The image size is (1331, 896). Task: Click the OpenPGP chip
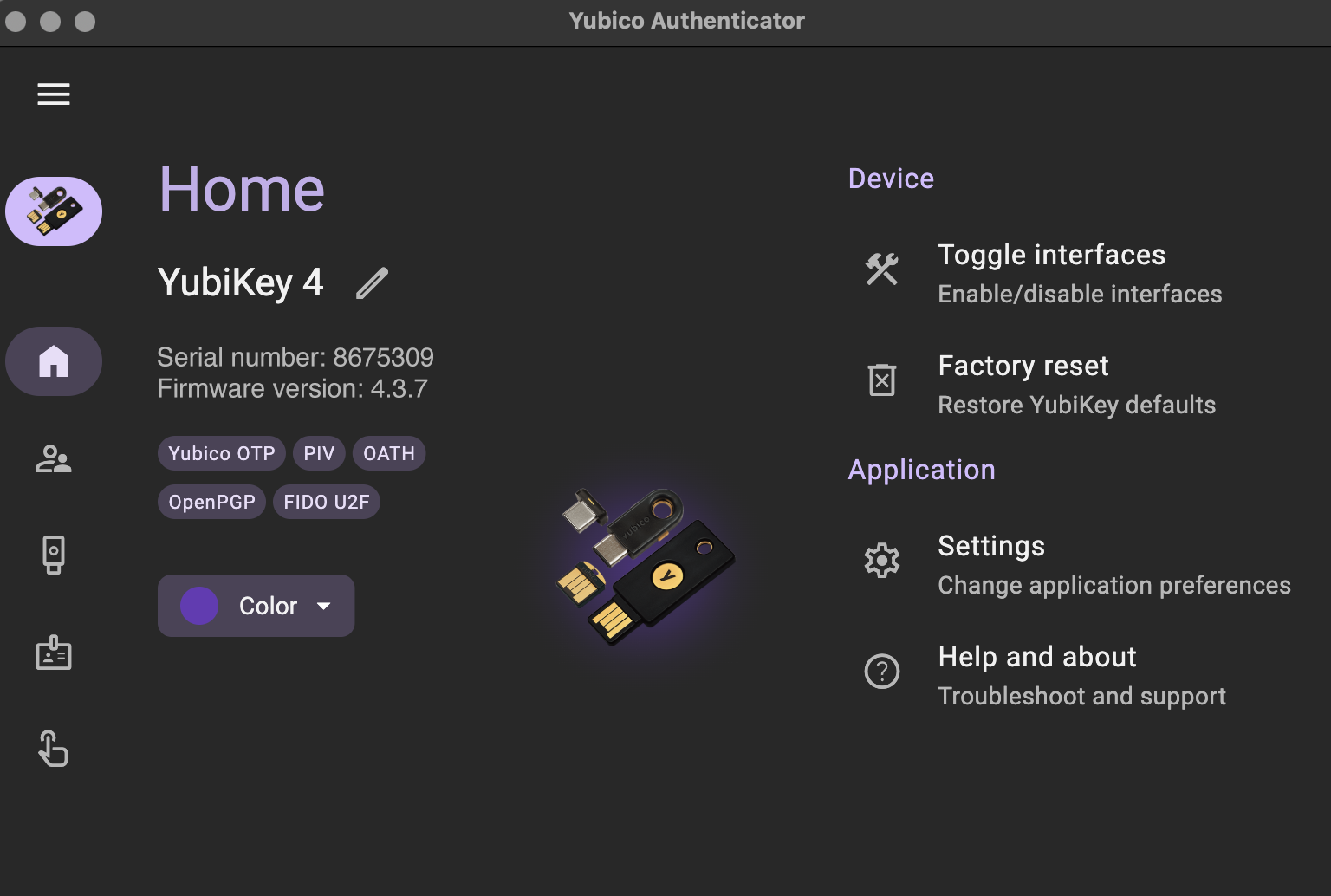pyautogui.click(x=211, y=501)
